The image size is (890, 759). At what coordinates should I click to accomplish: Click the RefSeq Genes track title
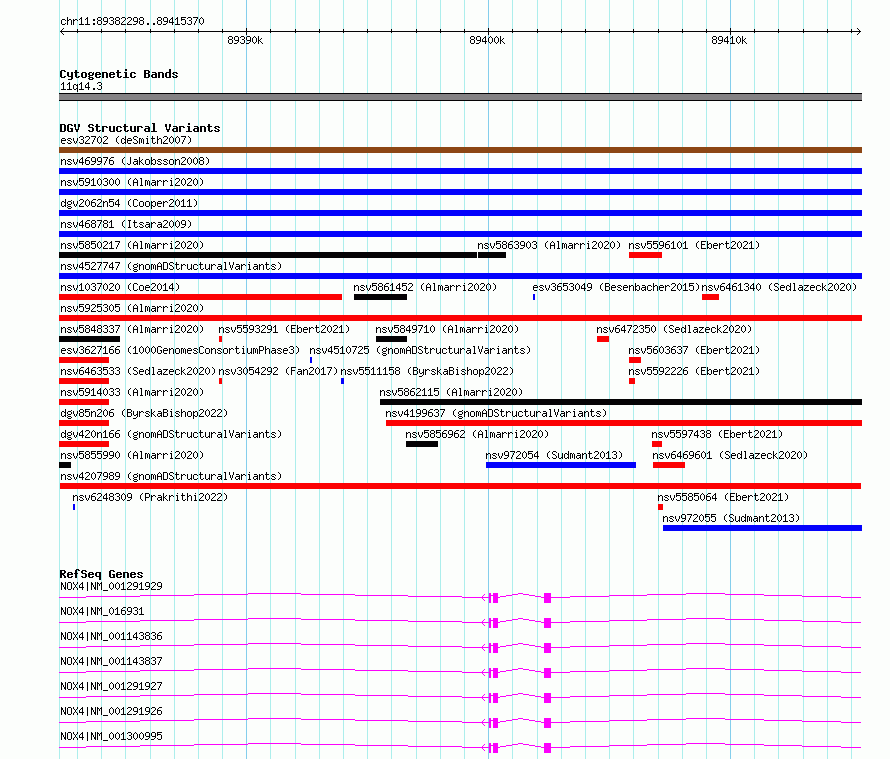pyautogui.click(x=101, y=574)
